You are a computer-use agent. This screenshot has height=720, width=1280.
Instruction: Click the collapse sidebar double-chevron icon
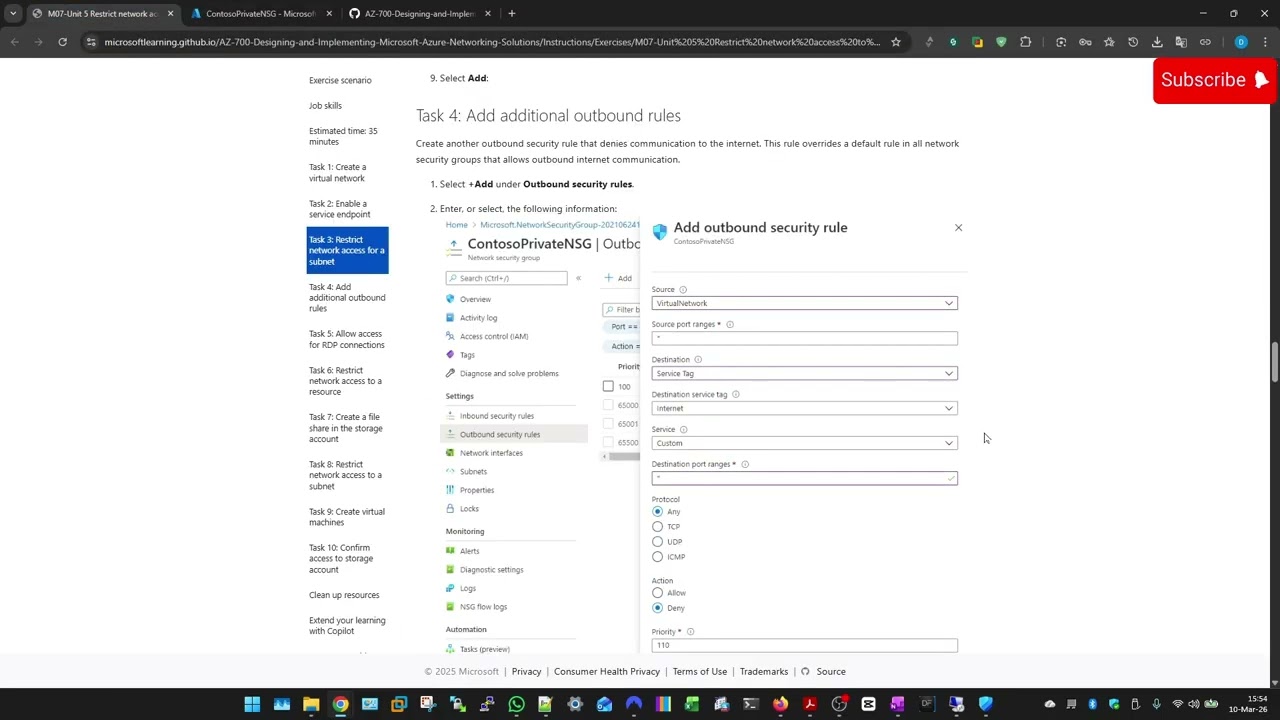pyautogui.click(x=578, y=278)
